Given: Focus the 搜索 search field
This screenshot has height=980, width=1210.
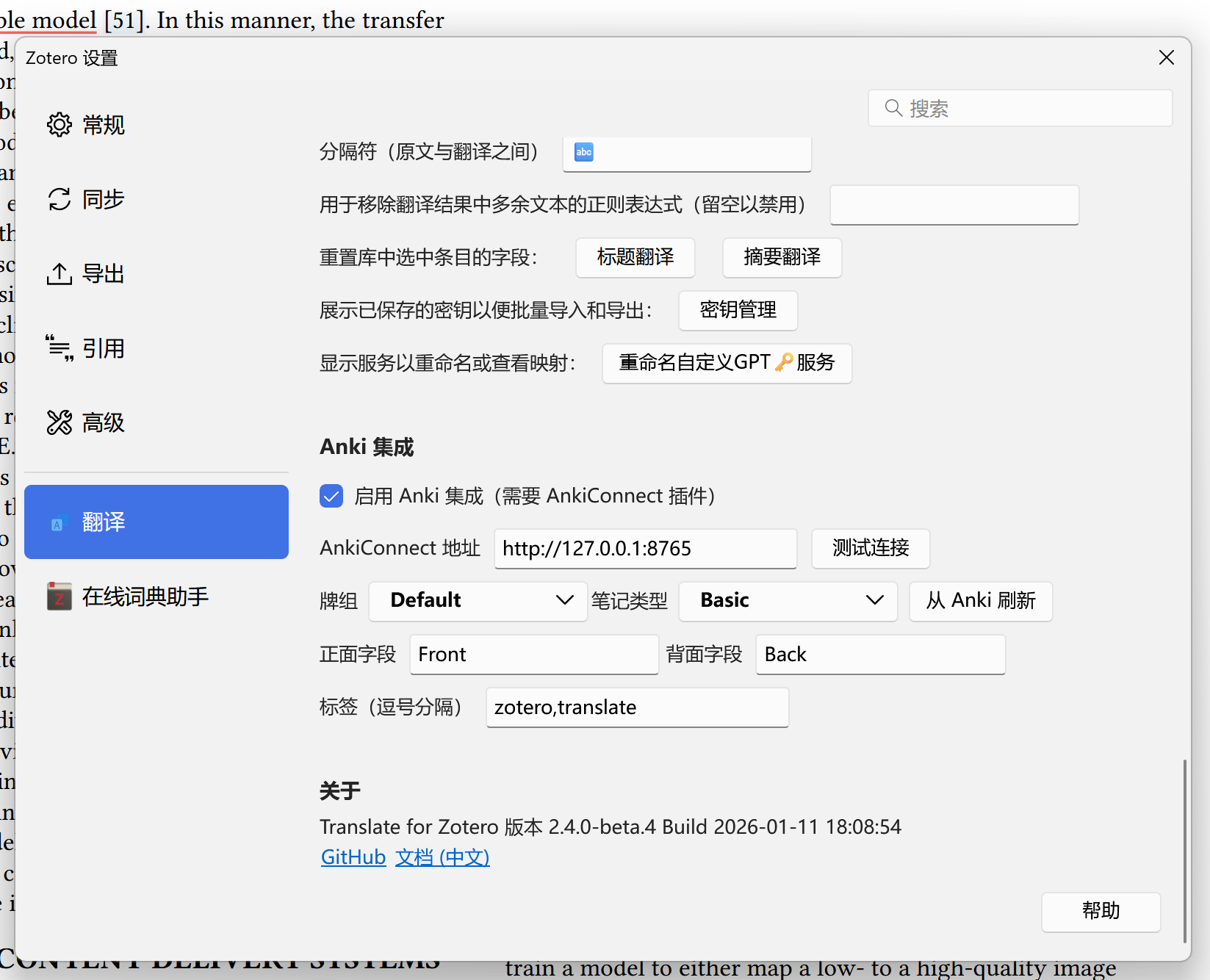Looking at the screenshot, I should [x=1020, y=108].
